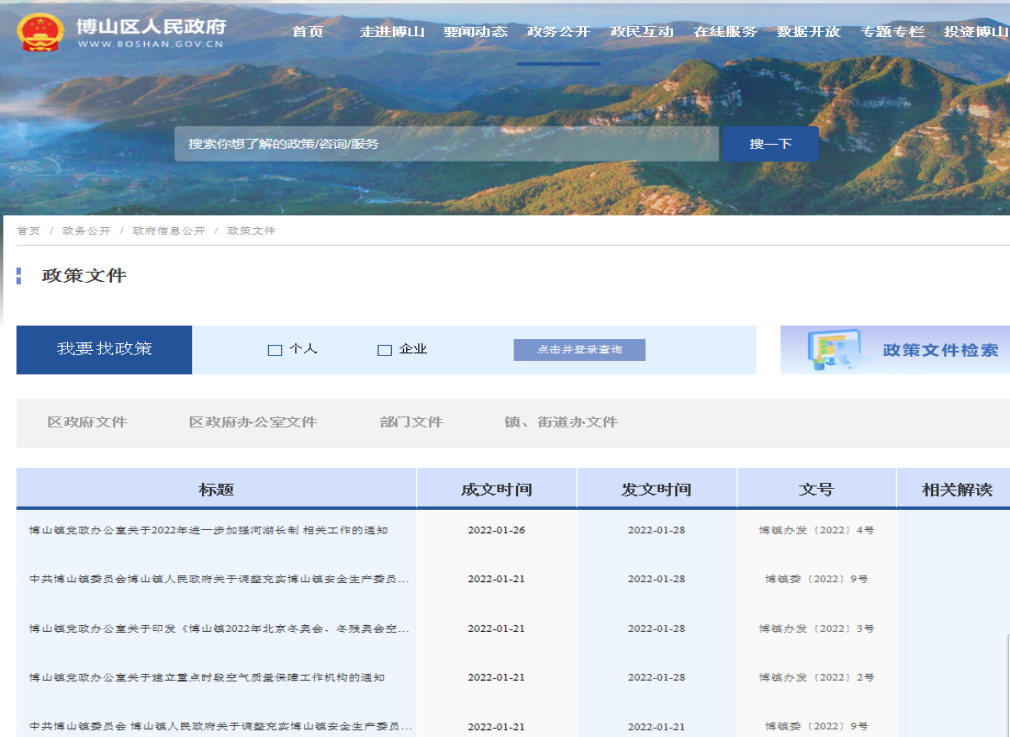Open the 重点时段空气质量保障 notice link
1010x737 pixels.
pyautogui.click(x=207, y=678)
